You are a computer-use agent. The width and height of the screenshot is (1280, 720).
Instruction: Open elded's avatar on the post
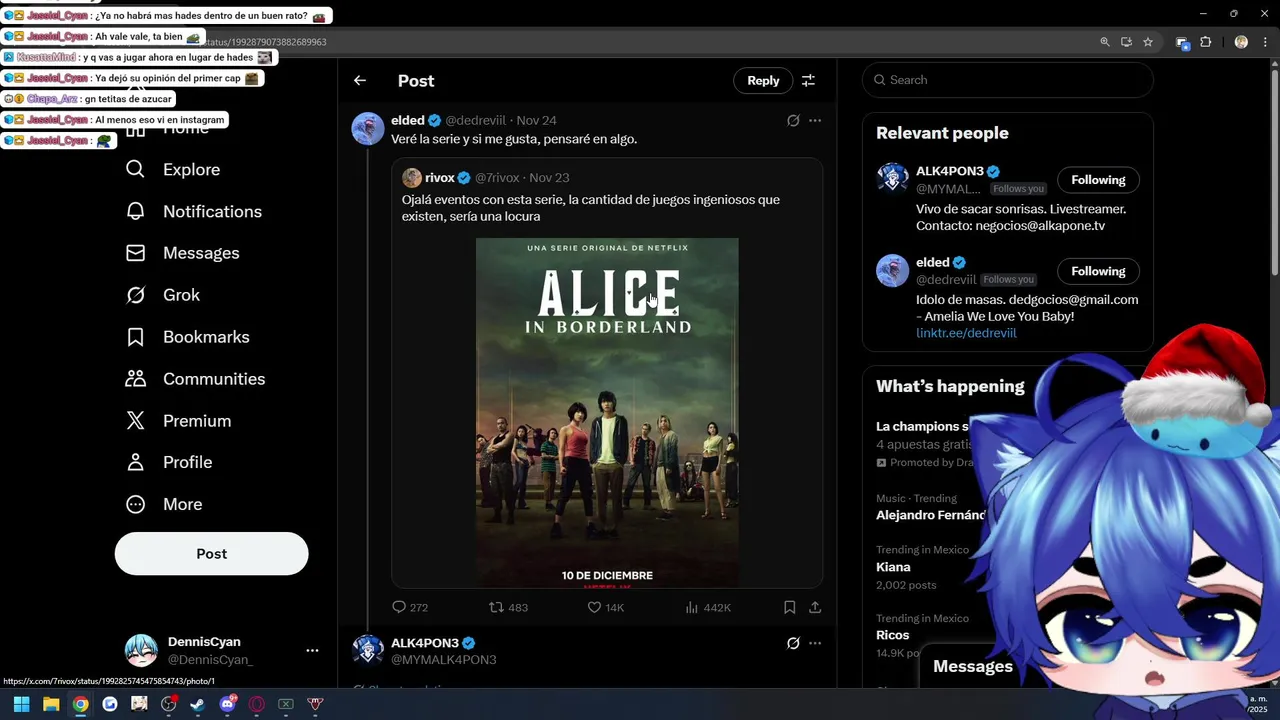coord(368,129)
